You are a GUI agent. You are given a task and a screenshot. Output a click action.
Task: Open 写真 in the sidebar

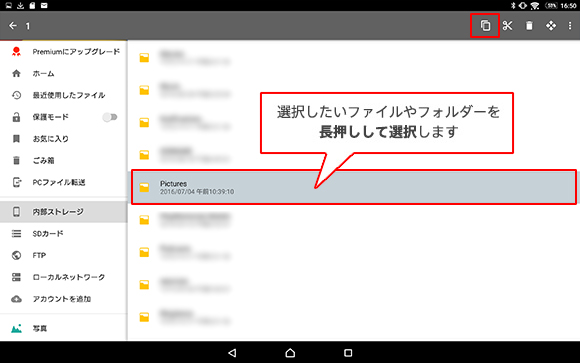point(64,329)
